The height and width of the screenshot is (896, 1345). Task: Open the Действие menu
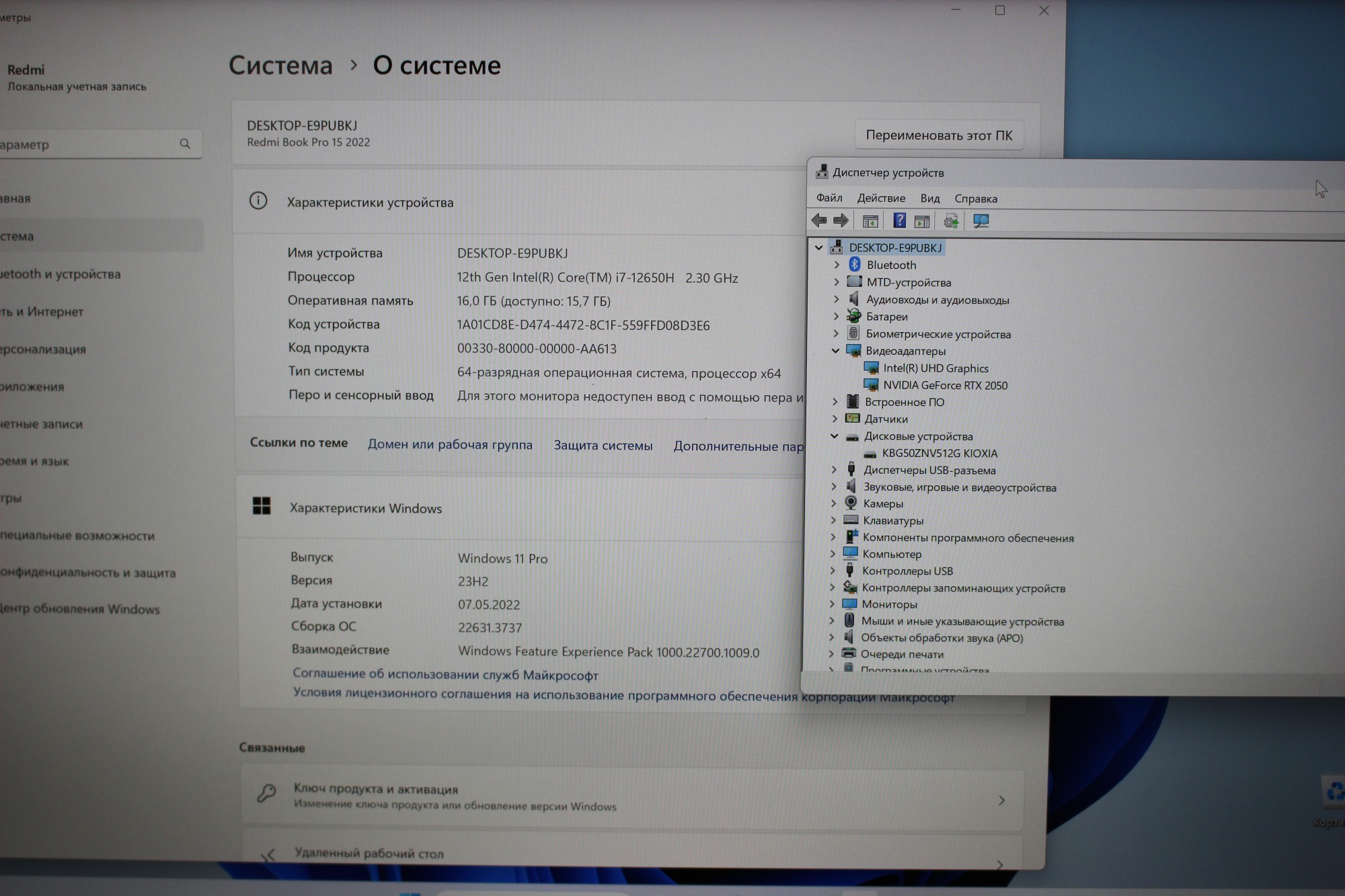[880, 198]
